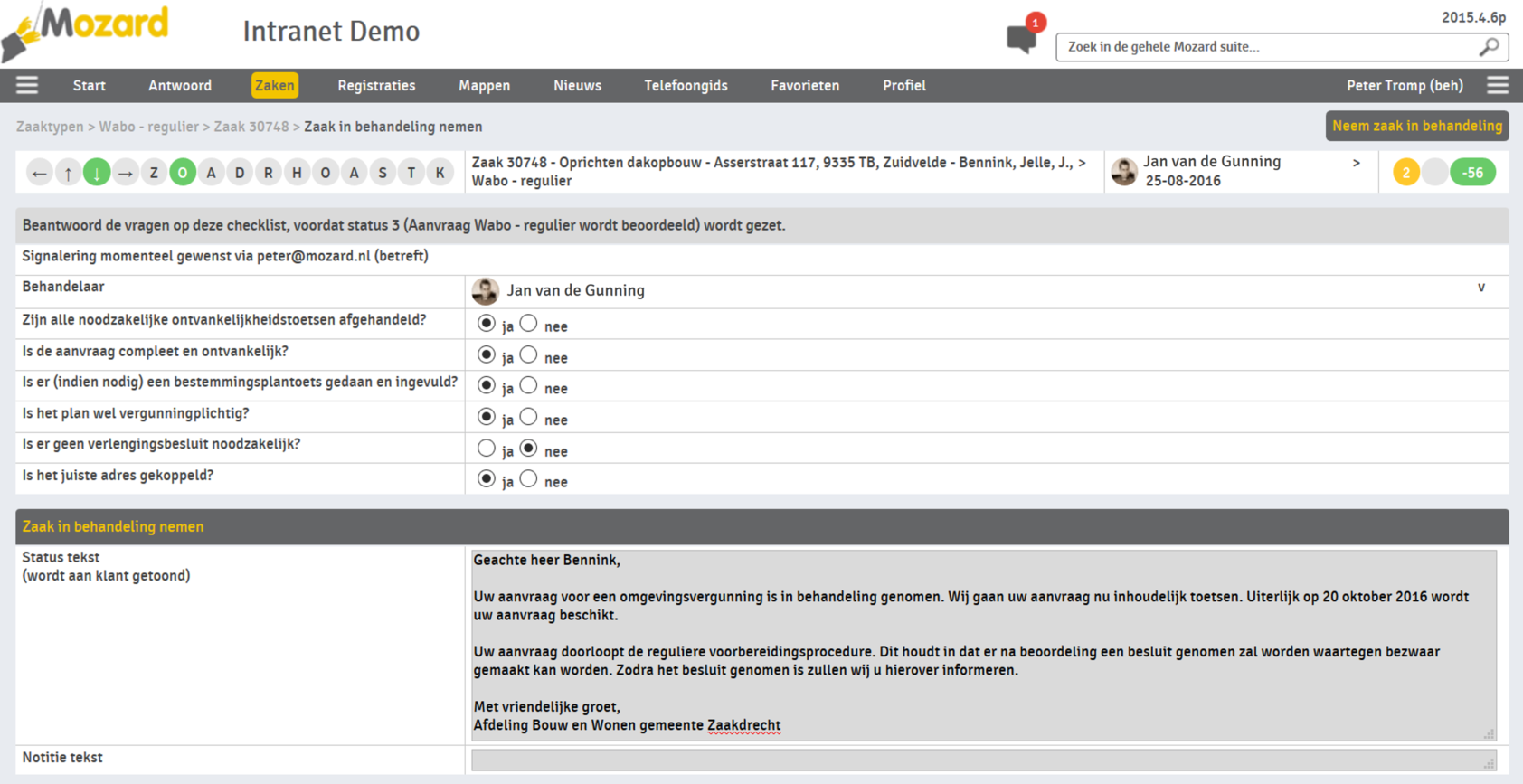Screen dimensions: 1523x784
Task: Select 'ja' for juiste adres gekoppeld
Action: (487, 479)
